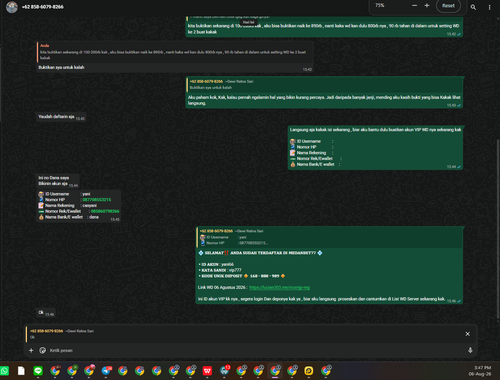Click the "75%" zoom percentage label
Image resolution: width=500 pixels, height=380 pixels.
380,6
